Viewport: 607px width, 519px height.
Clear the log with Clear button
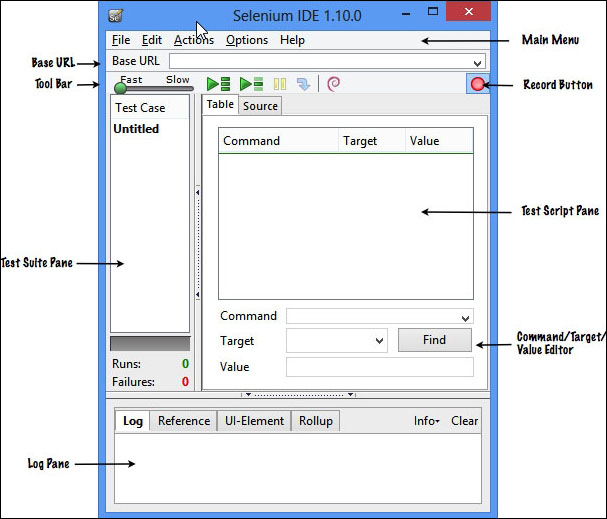(x=464, y=421)
